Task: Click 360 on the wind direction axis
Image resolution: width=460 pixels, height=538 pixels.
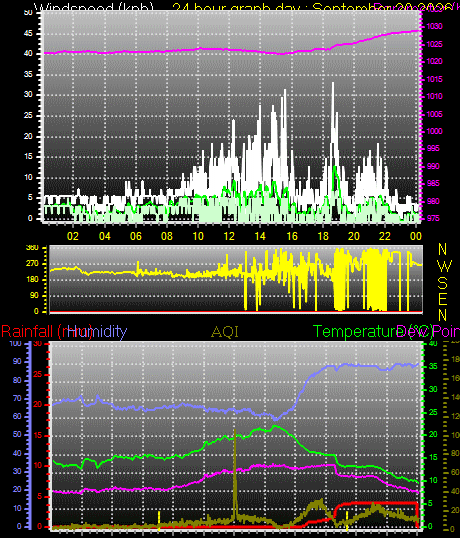Action: pyautogui.click(x=32, y=248)
